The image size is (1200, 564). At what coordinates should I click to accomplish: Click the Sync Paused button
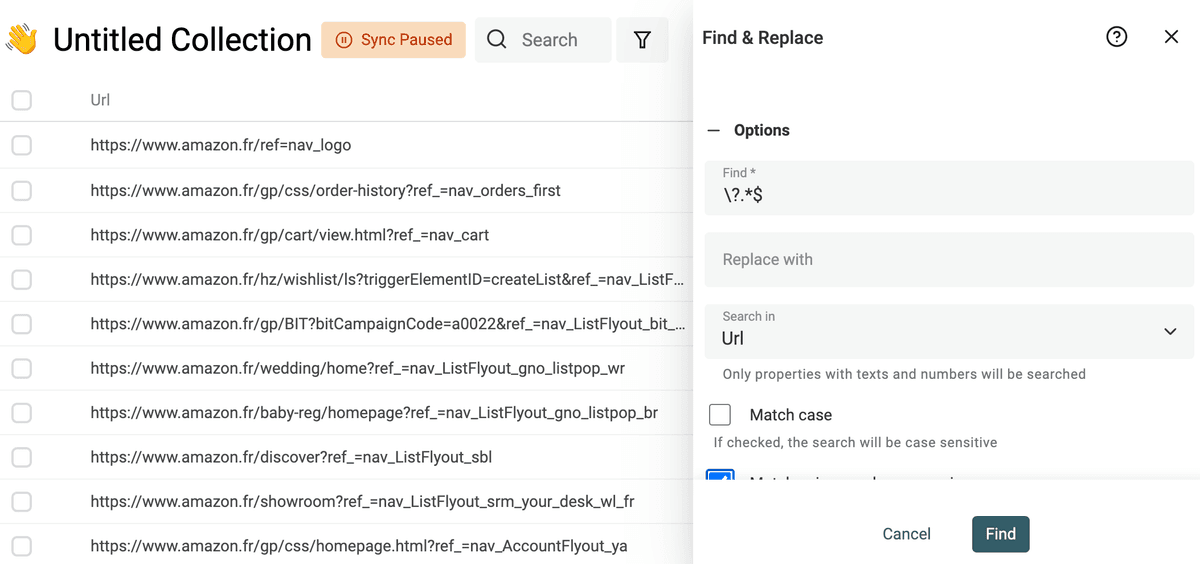393,40
